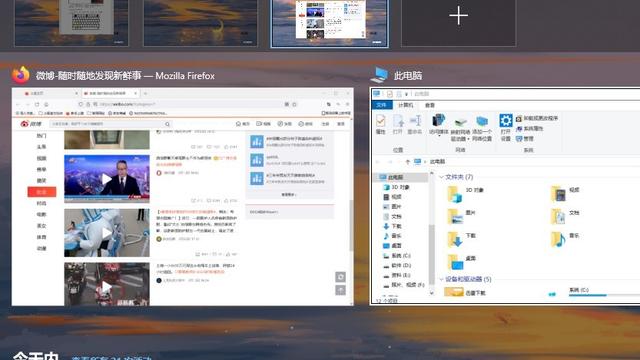This screenshot has width=640, height=360.
Task: Collapse the 设备和驱动器 (5) group
Action: point(441,279)
